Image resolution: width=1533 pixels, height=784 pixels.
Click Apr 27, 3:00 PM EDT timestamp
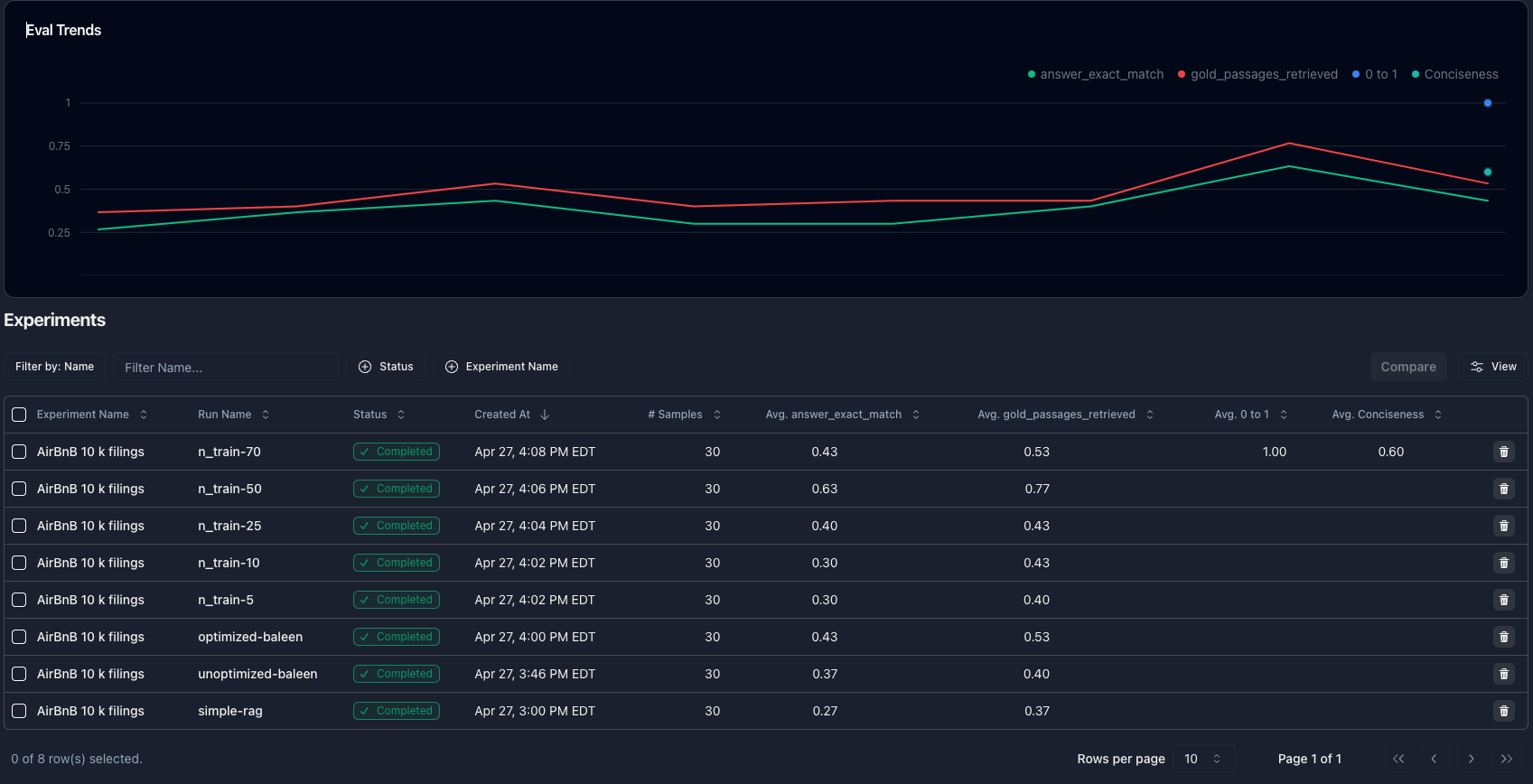click(x=535, y=711)
